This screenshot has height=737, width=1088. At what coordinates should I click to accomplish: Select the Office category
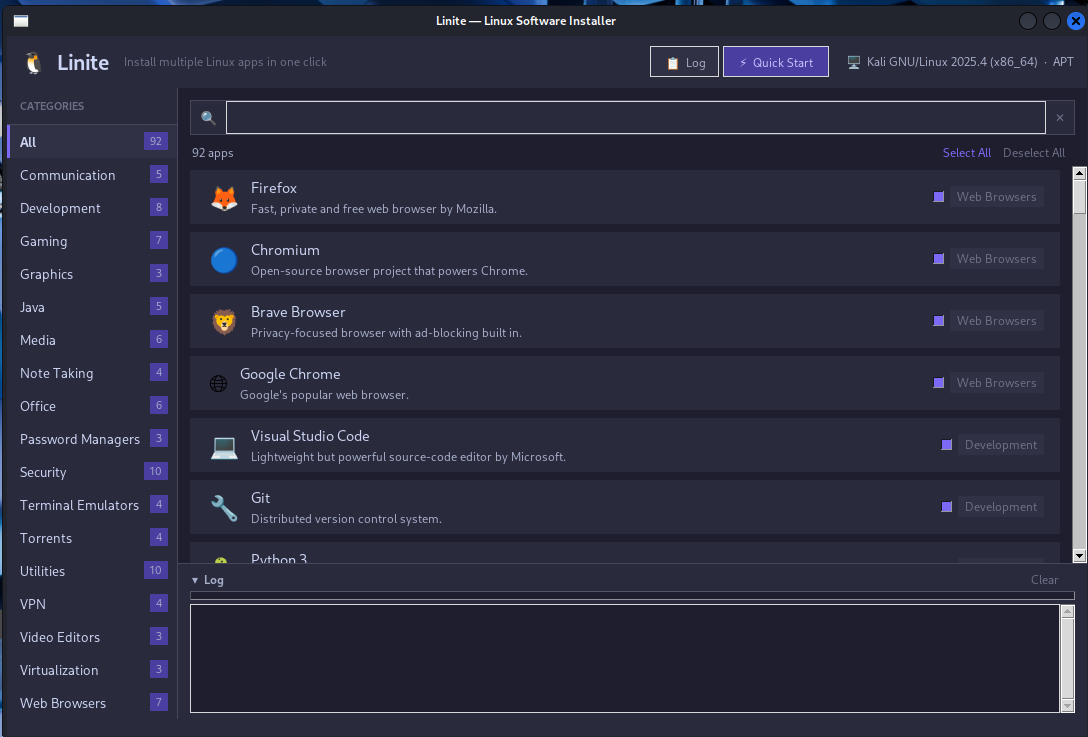pos(90,406)
